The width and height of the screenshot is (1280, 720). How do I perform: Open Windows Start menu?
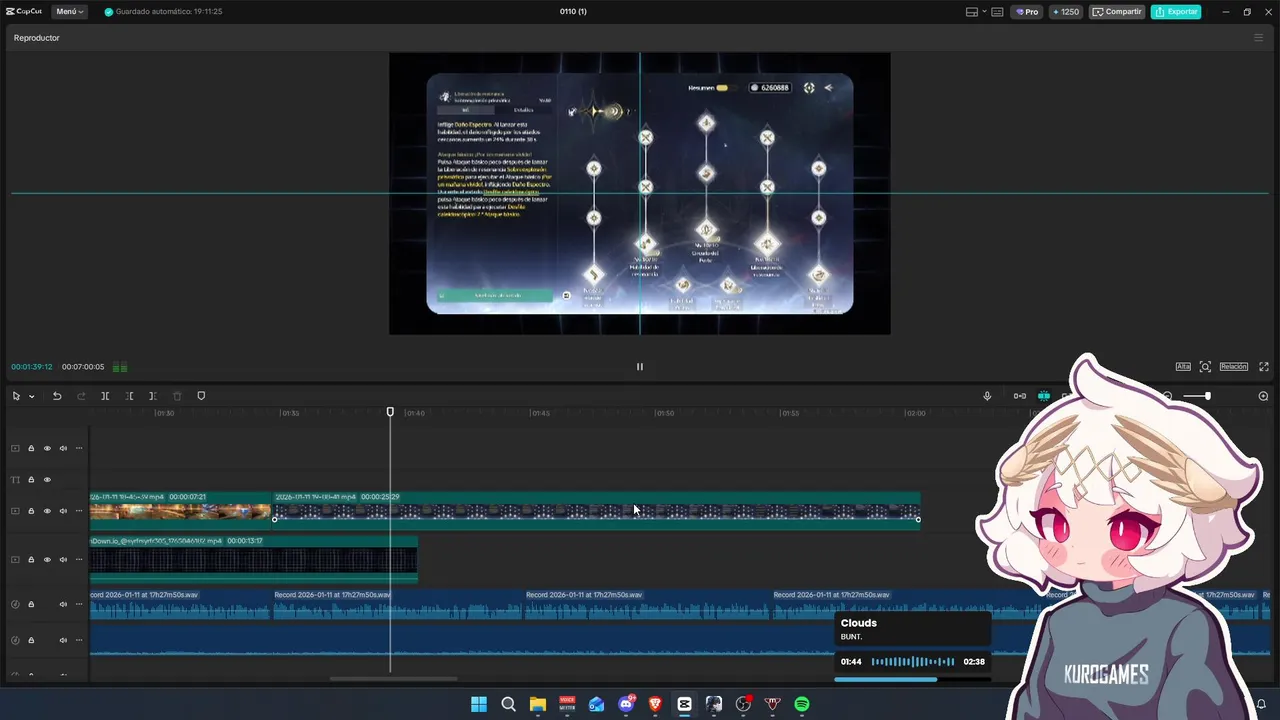coord(479,704)
